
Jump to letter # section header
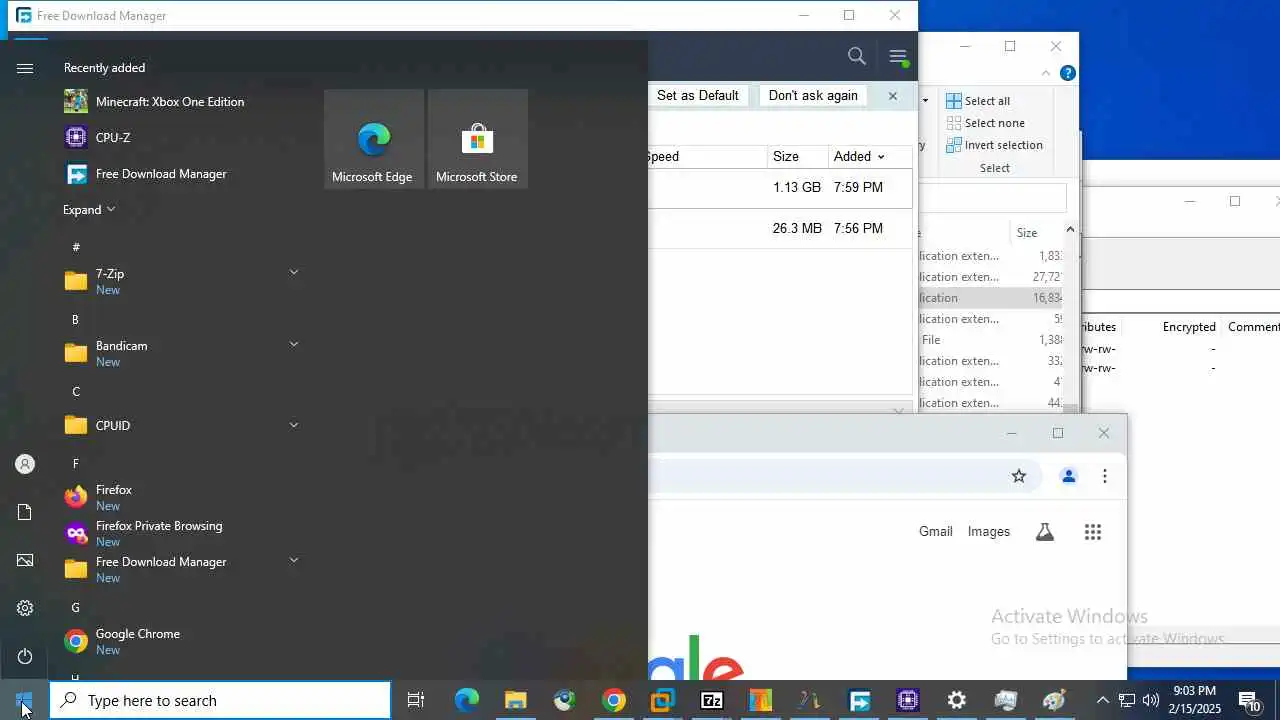pyautogui.click(x=76, y=247)
